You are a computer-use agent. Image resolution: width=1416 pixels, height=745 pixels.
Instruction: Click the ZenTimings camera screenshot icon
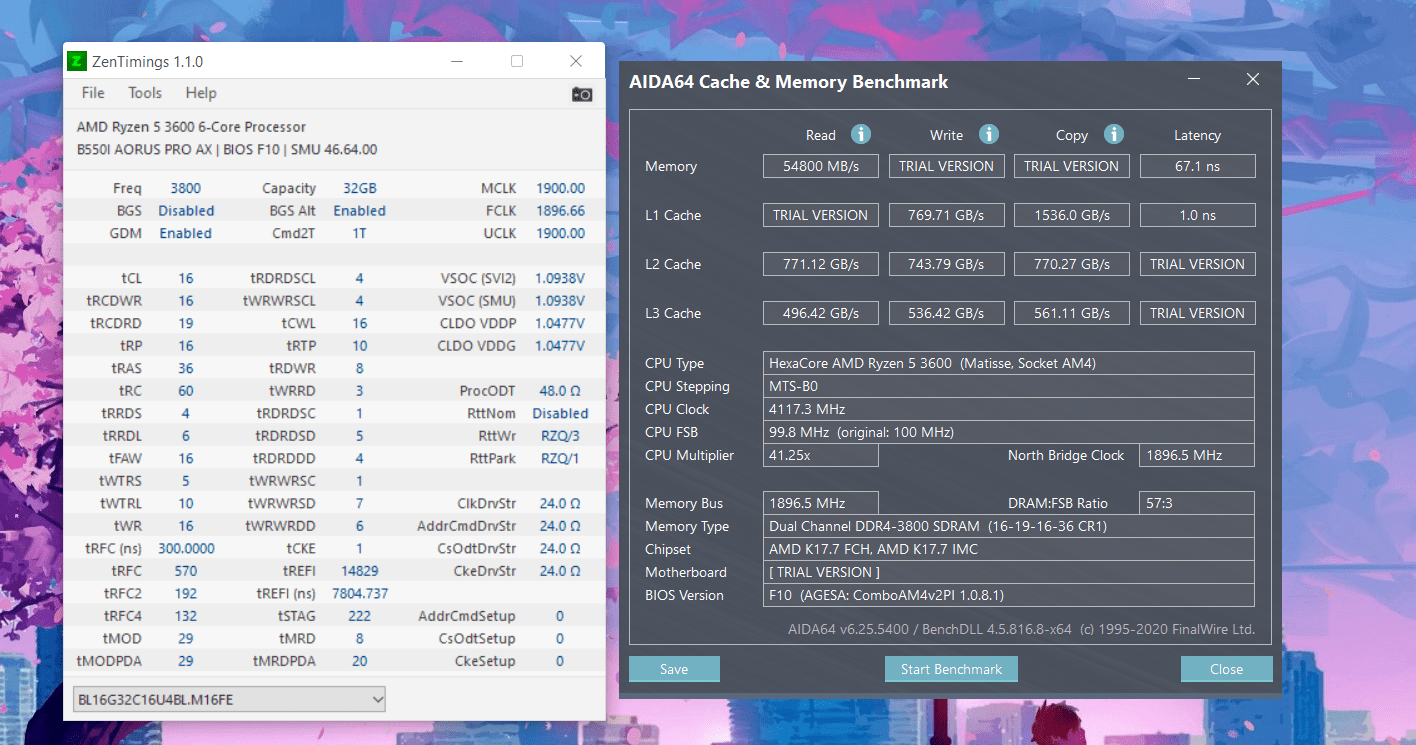point(582,94)
